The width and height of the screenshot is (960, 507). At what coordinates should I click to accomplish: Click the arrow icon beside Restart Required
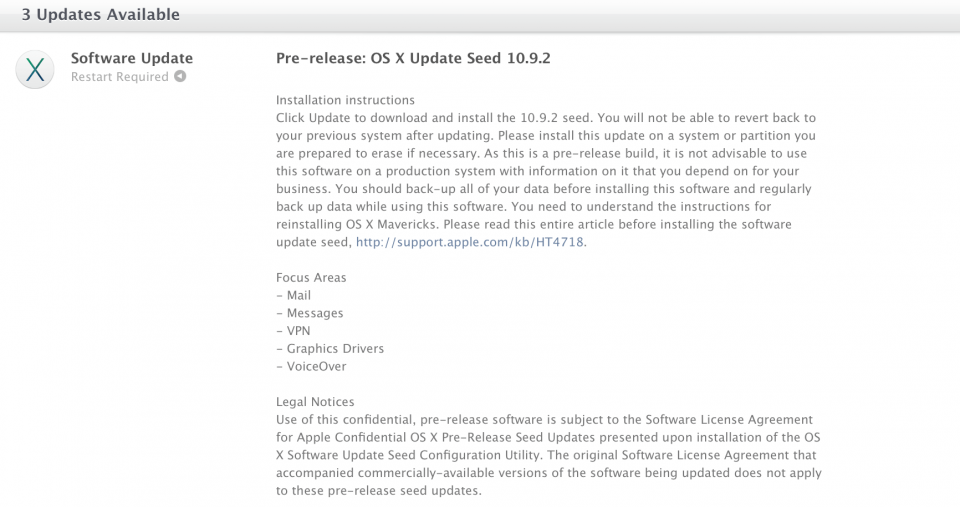pos(180,77)
